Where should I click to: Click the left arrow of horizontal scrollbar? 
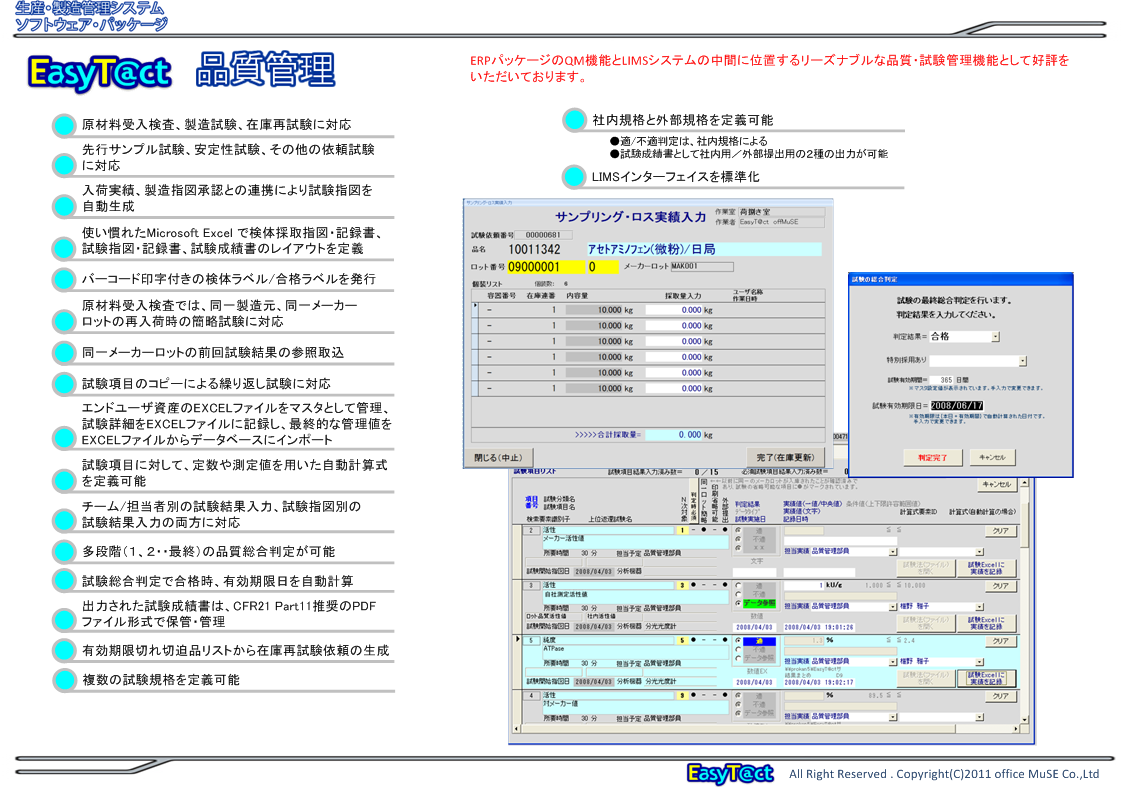515,729
